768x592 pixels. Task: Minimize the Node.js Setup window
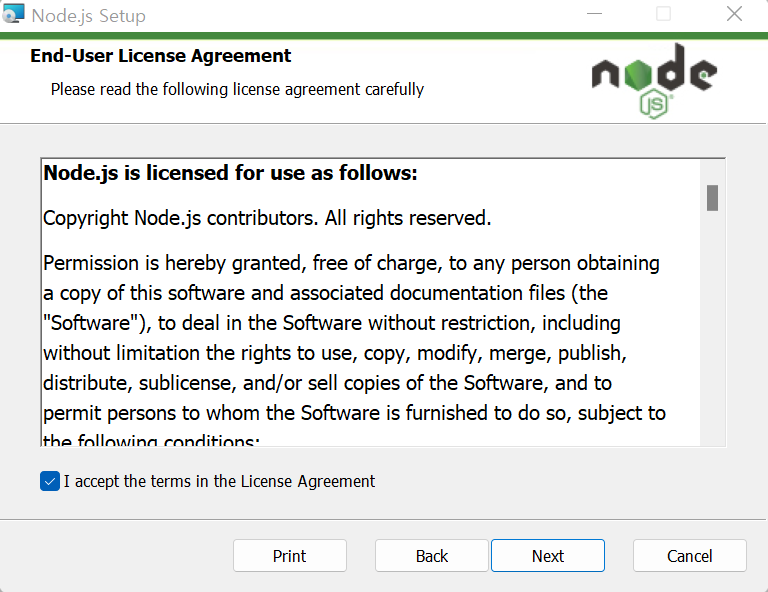594,14
